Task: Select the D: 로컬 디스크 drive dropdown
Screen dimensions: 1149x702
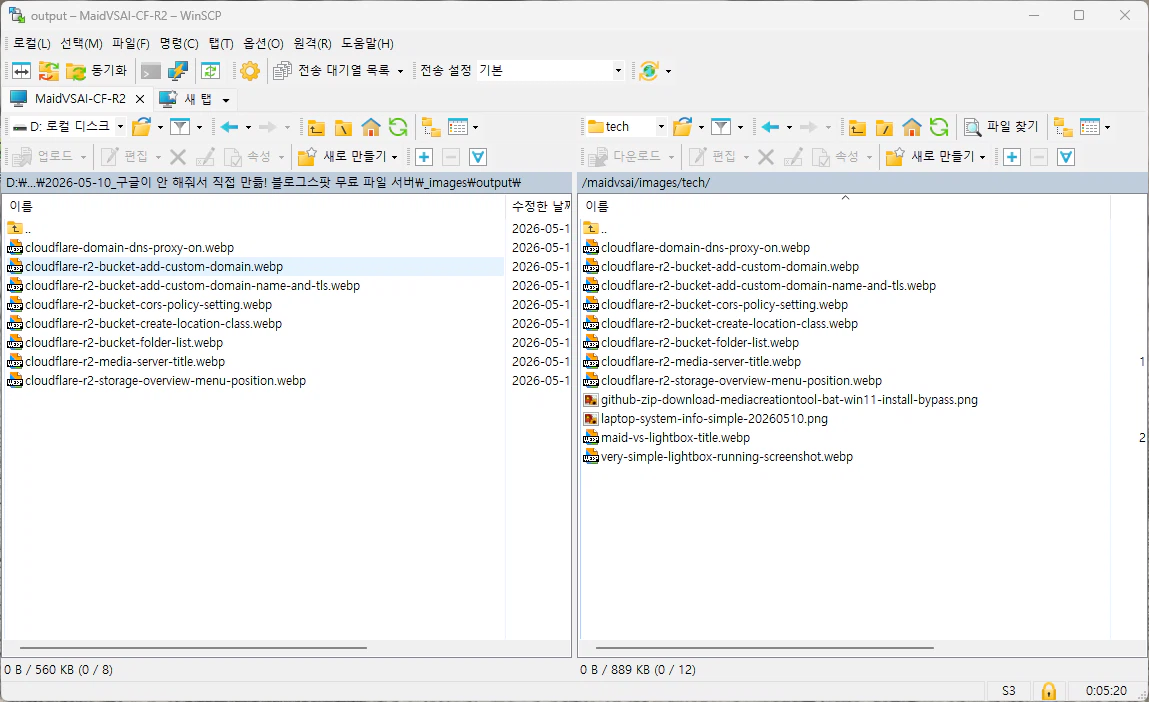Action: tap(67, 127)
